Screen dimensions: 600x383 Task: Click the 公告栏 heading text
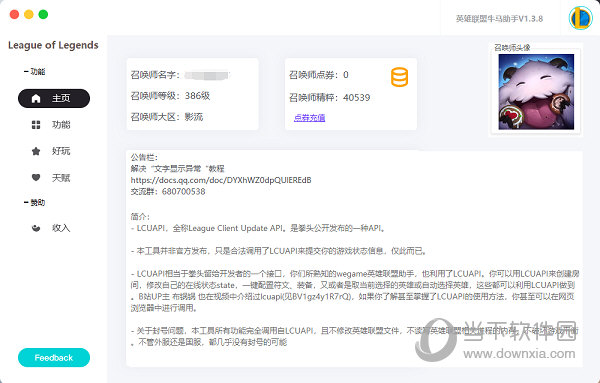pos(144,157)
